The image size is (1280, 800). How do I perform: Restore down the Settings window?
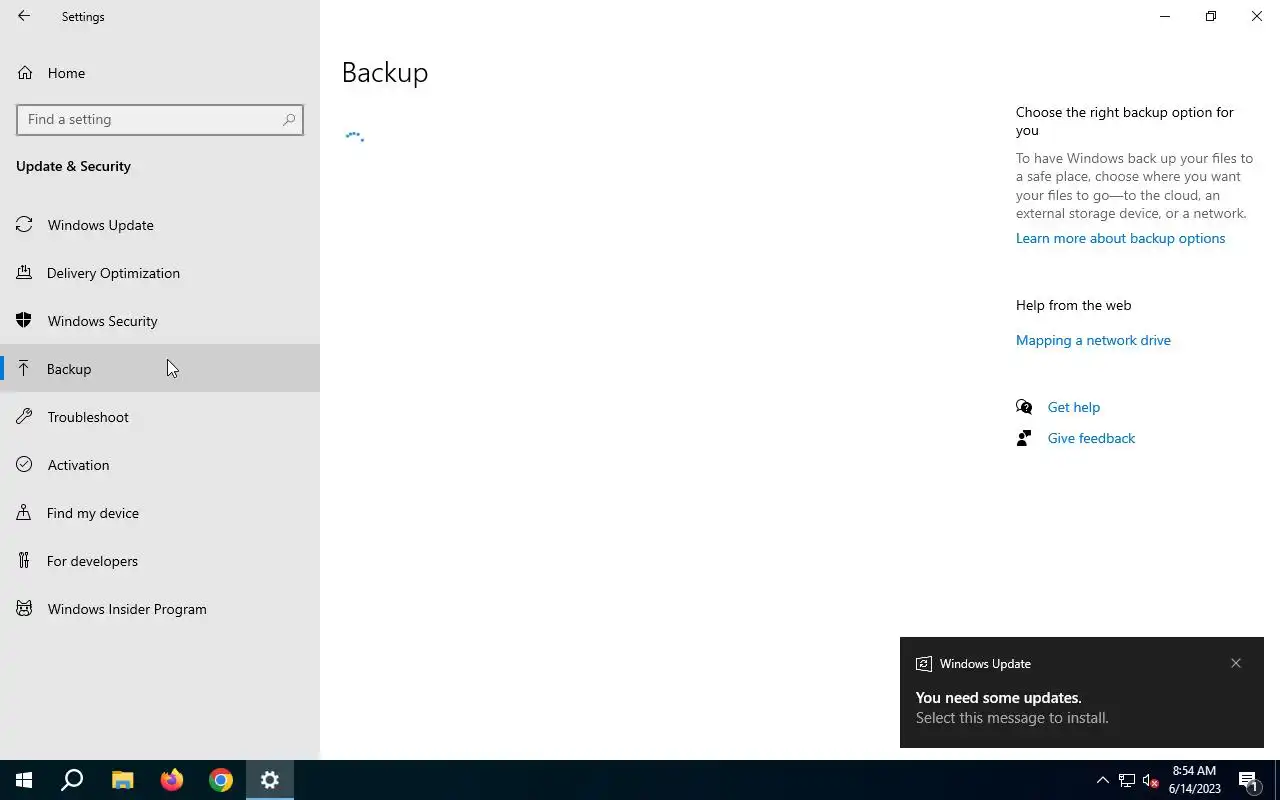(1211, 16)
